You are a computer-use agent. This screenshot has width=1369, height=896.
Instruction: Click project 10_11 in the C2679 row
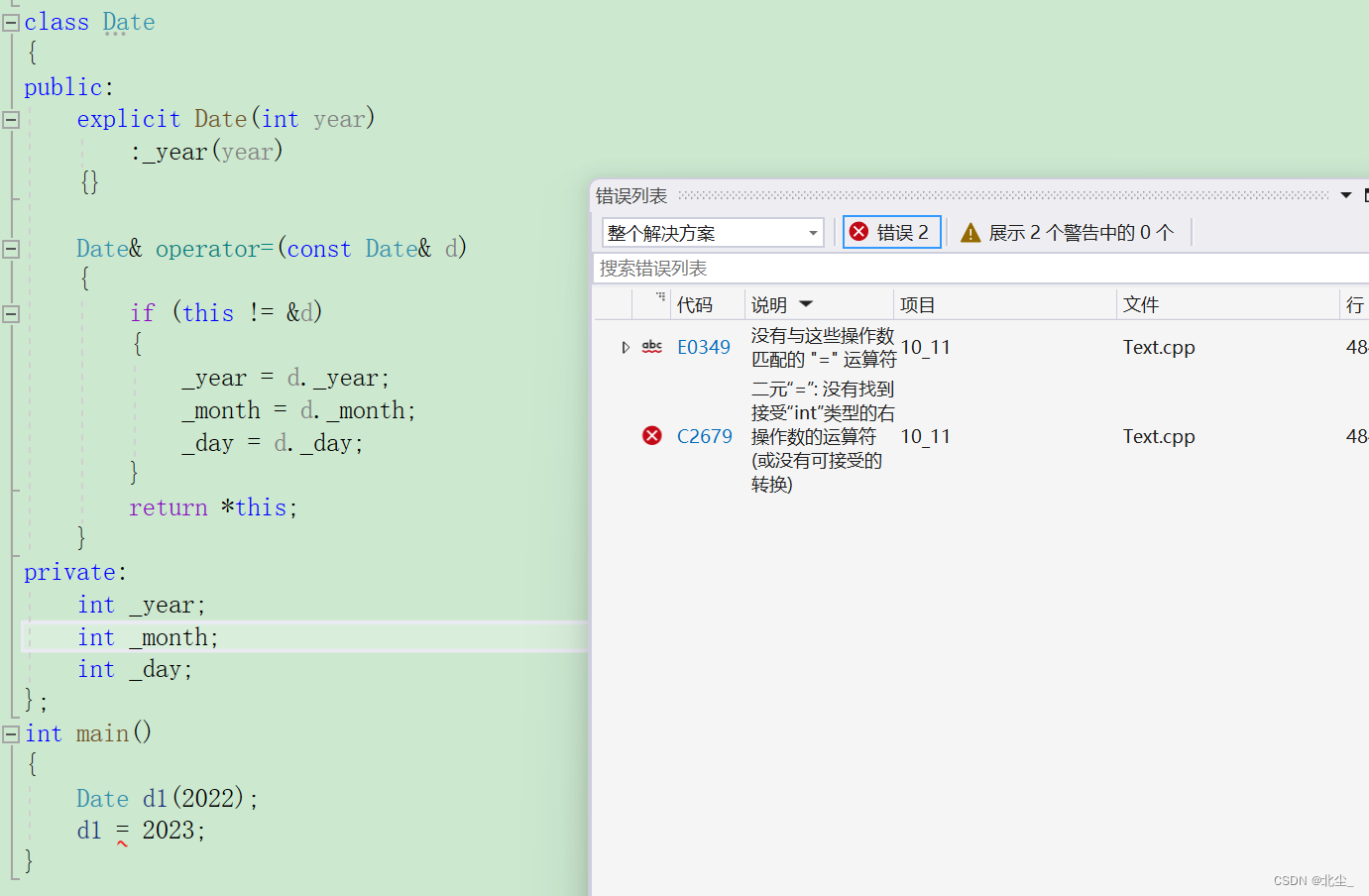click(925, 436)
